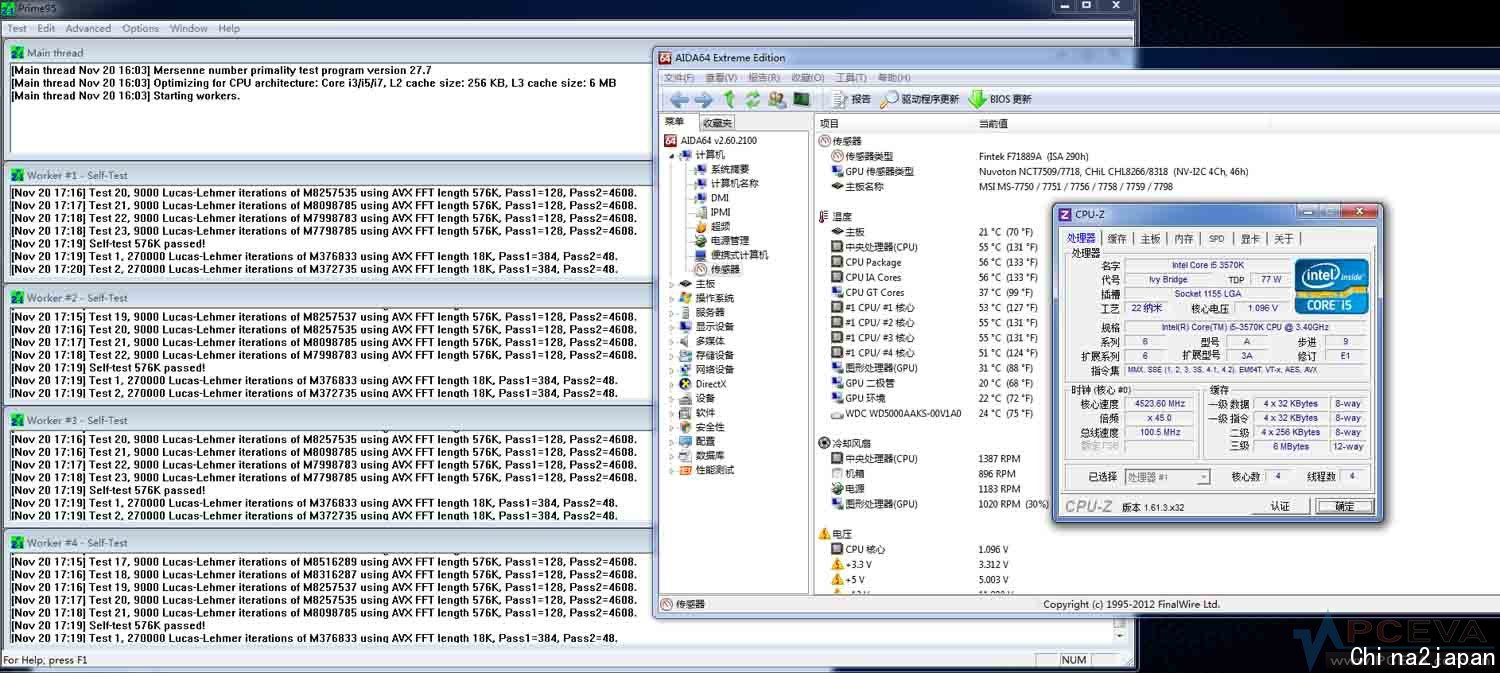Open CPU-Z 内存 memory tab
The width and height of the screenshot is (1500, 673).
point(1184,238)
